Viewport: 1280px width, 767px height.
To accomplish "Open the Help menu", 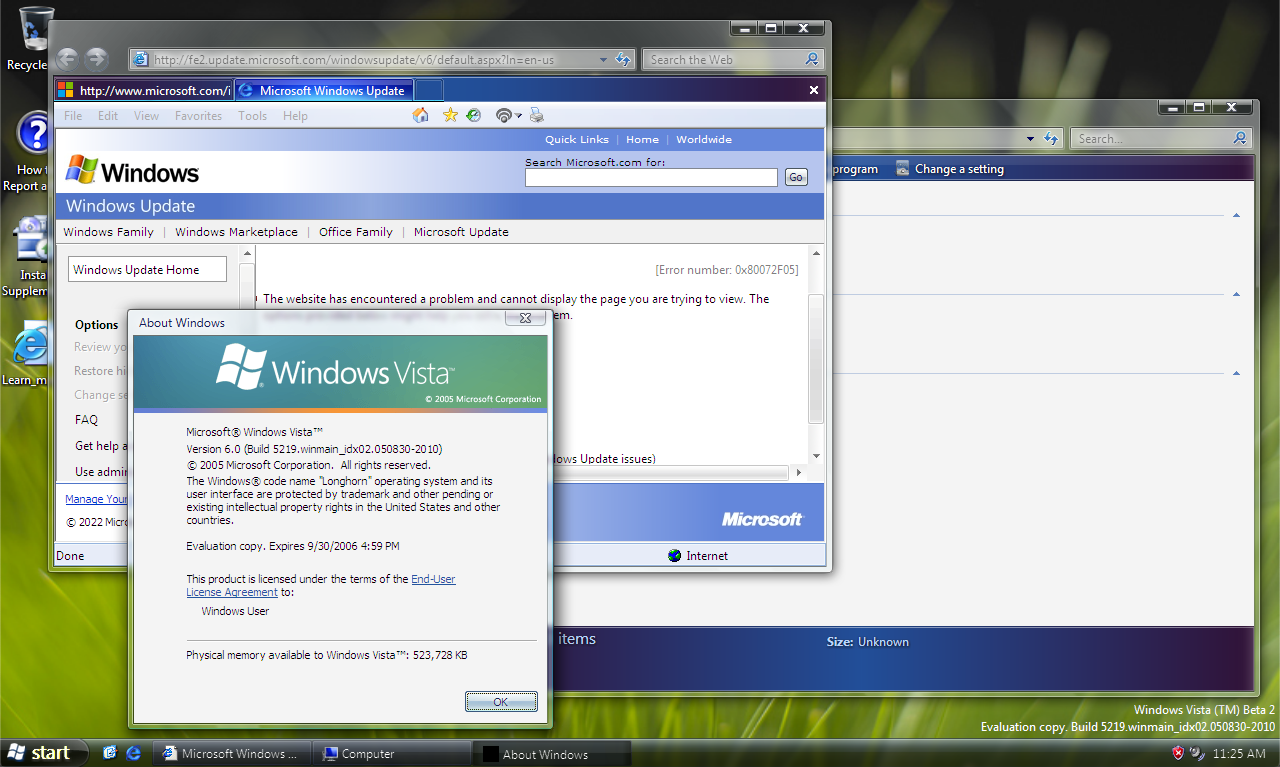I will (295, 116).
